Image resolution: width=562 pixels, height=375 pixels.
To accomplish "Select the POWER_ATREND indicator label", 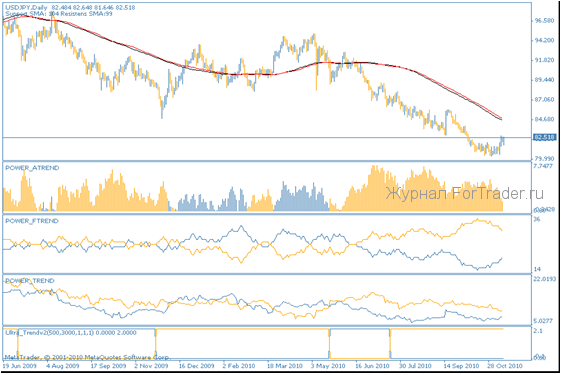I will point(32,168).
